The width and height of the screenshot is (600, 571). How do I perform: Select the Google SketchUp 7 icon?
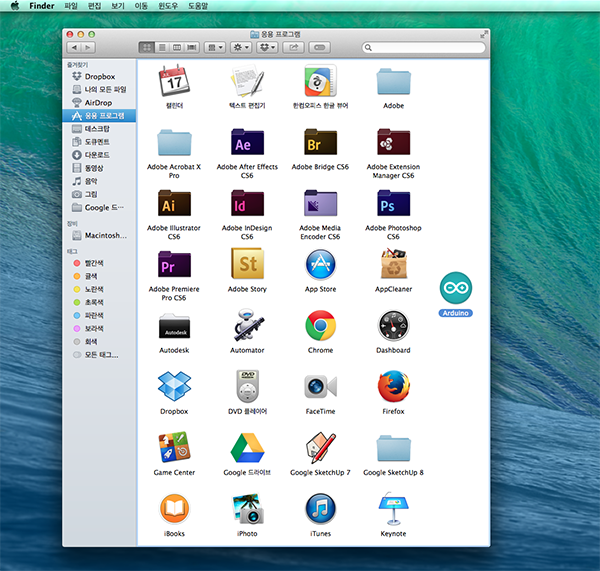[x=320, y=447]
